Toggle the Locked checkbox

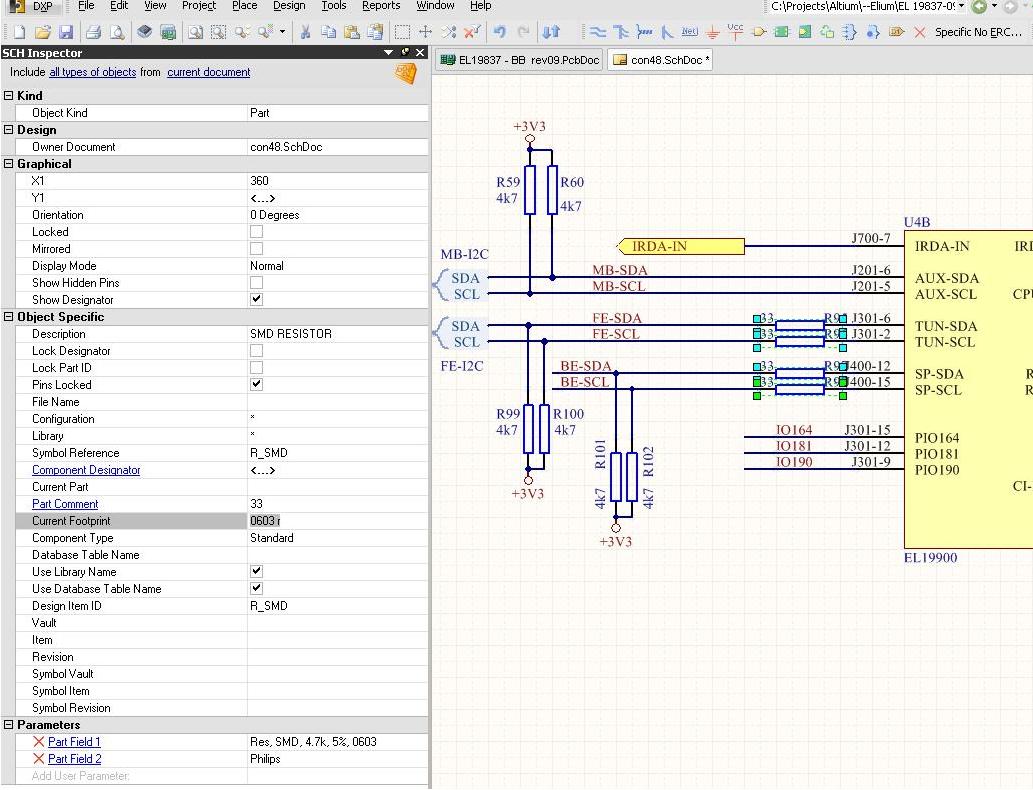point(256,232)
